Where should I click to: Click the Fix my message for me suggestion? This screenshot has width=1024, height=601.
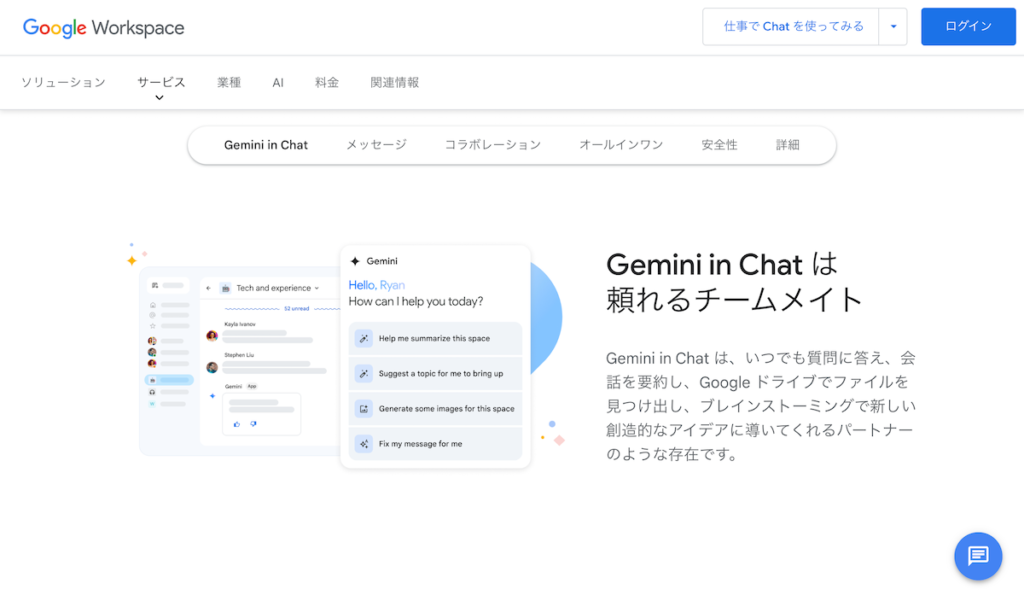pyautogui.click(x=436, y=444)
